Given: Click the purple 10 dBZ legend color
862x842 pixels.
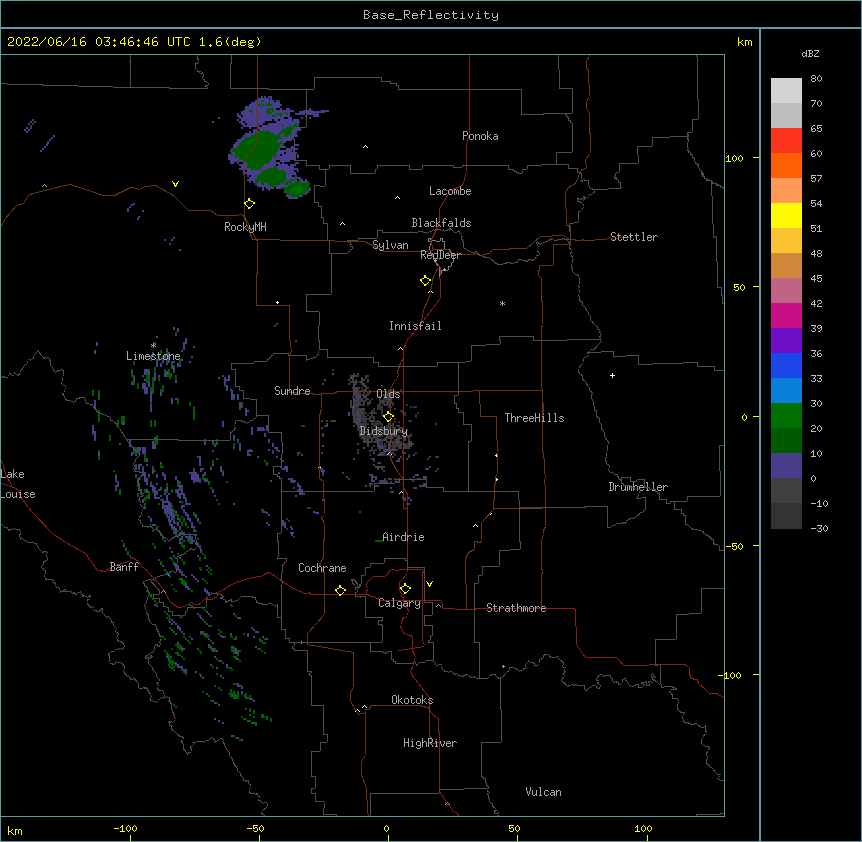Looking at the screenshot, I should point(786,466).
